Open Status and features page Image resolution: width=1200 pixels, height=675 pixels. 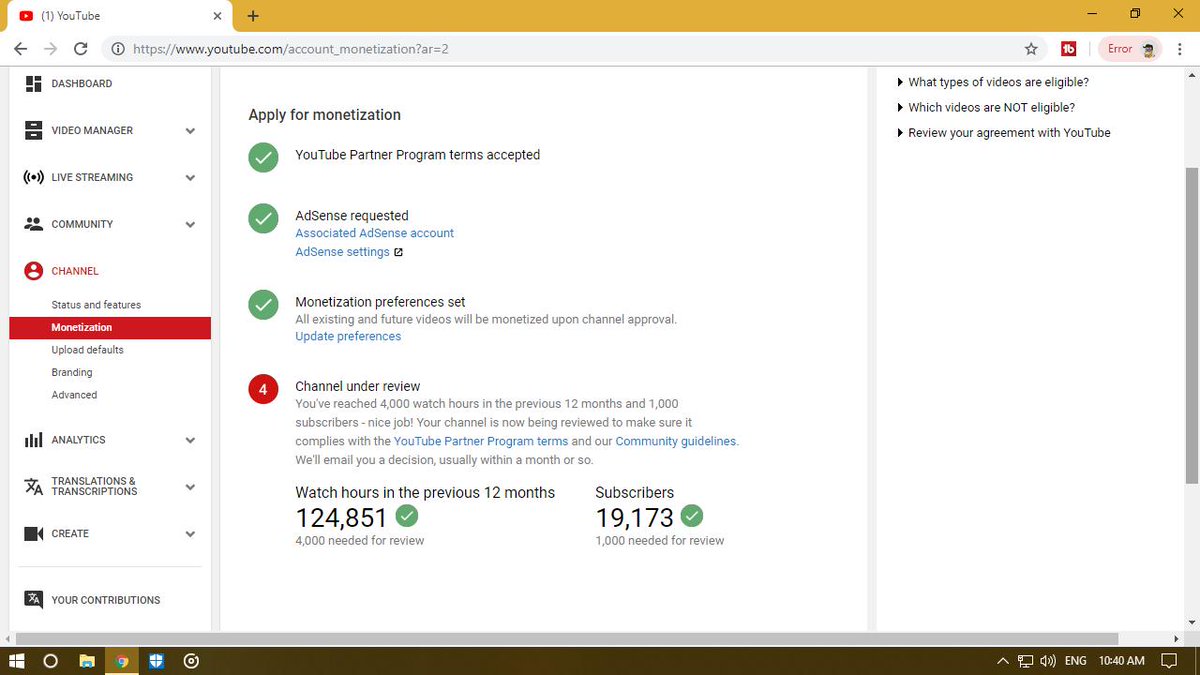point(96,305)
